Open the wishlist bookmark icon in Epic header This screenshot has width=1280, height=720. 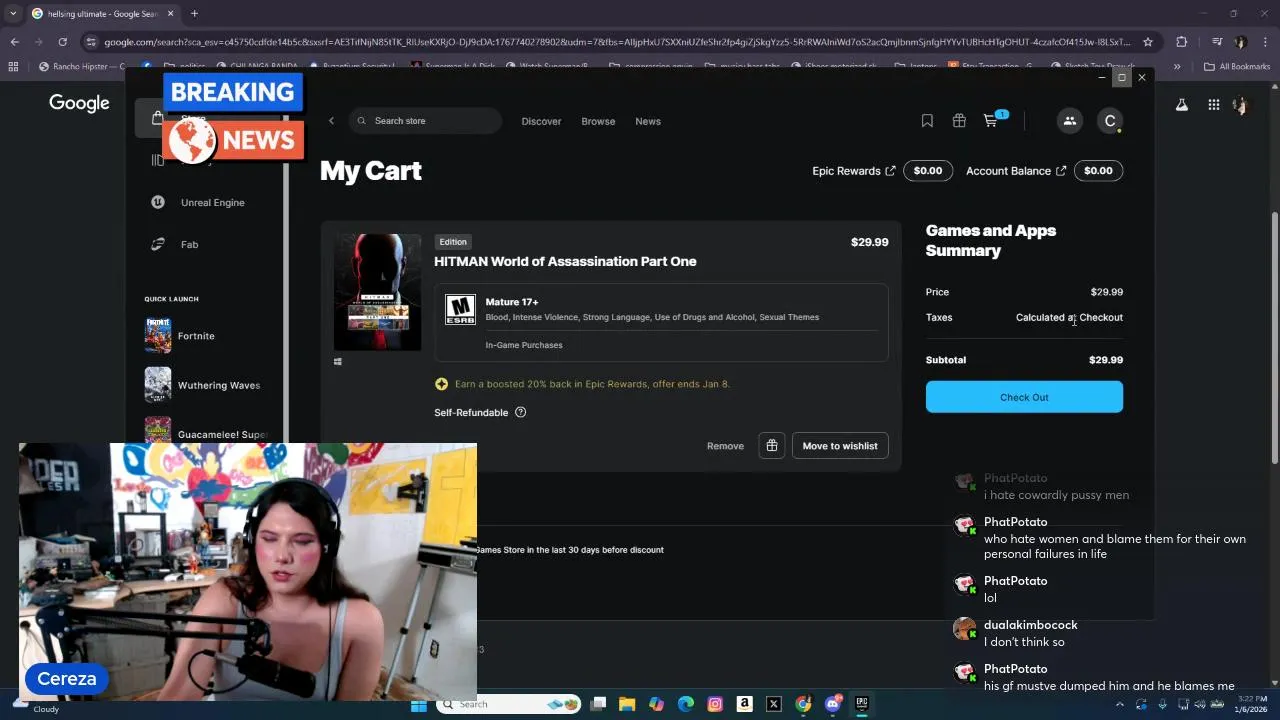point(927,121)
